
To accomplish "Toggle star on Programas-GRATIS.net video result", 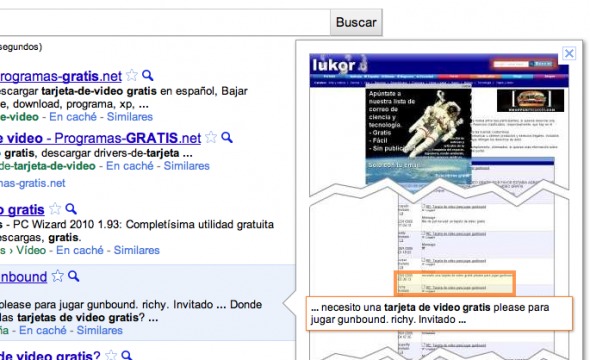I will point(211,137).
